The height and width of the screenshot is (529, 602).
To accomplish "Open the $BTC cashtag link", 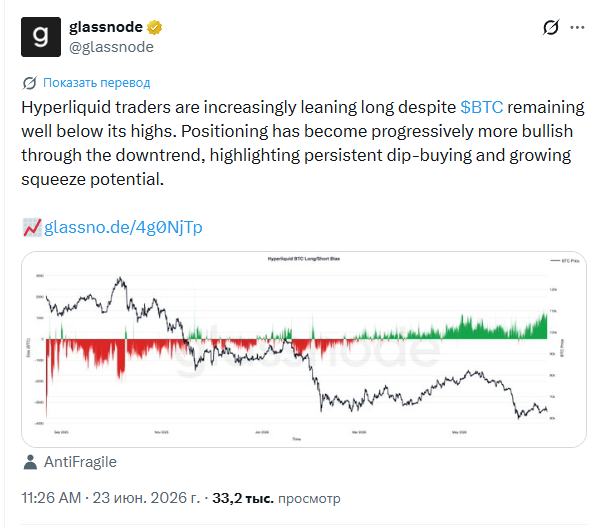I will pos(481,107).
